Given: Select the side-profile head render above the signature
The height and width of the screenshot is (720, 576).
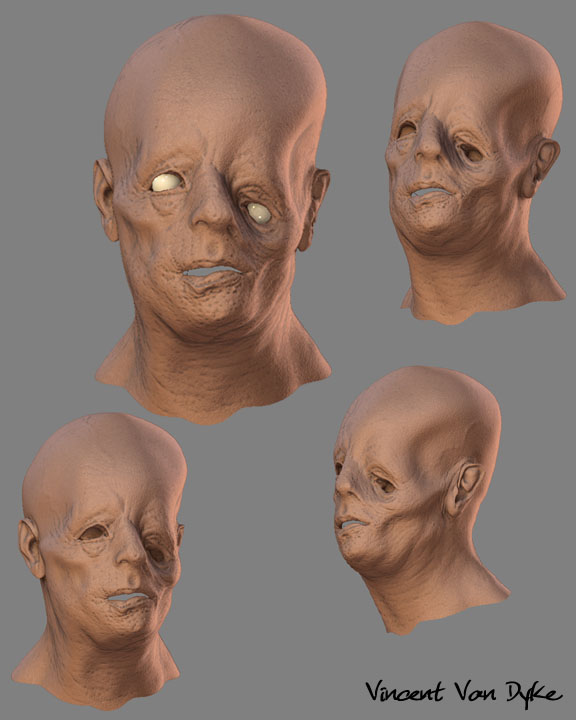Looking at the screenshot, I should pos(422,501).
